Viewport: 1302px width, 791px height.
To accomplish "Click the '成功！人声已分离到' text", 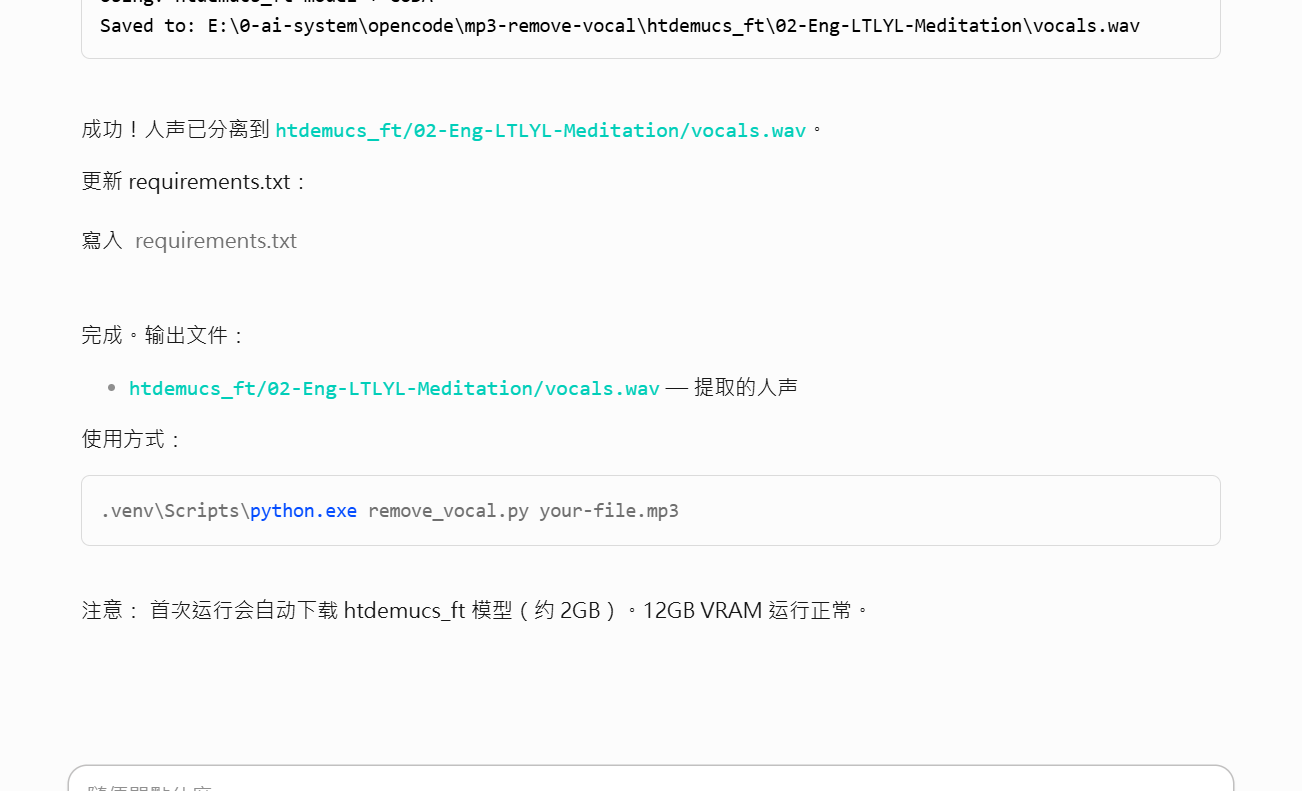I will coord(175,130).
